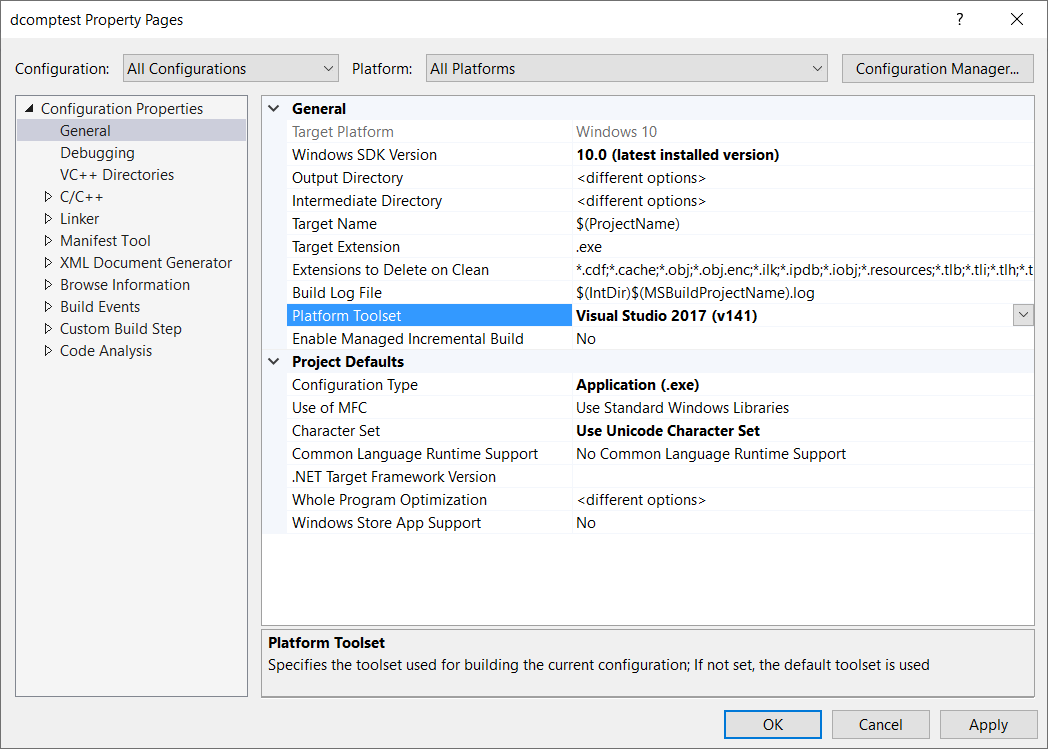
Task: Expand the Linker tree node
Action: point(48,219)
